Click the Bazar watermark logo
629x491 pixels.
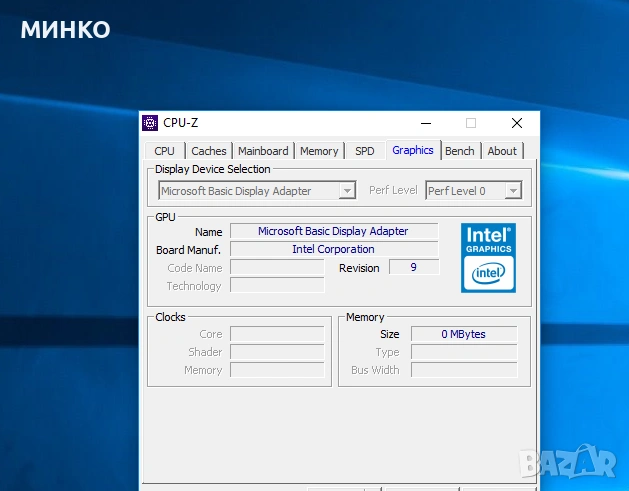(x=571, y=461)
